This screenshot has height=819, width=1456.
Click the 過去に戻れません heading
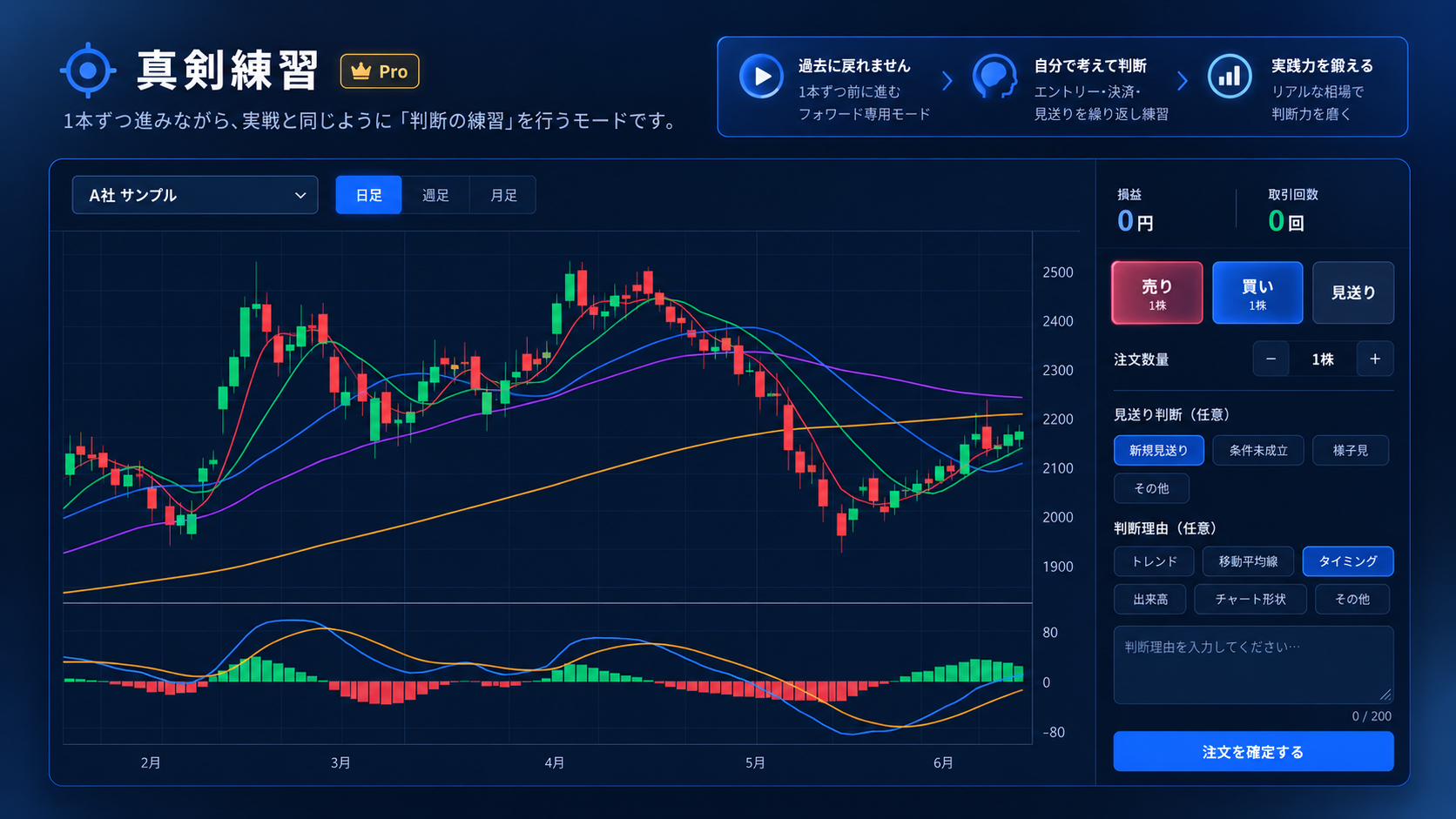point(854,65)
